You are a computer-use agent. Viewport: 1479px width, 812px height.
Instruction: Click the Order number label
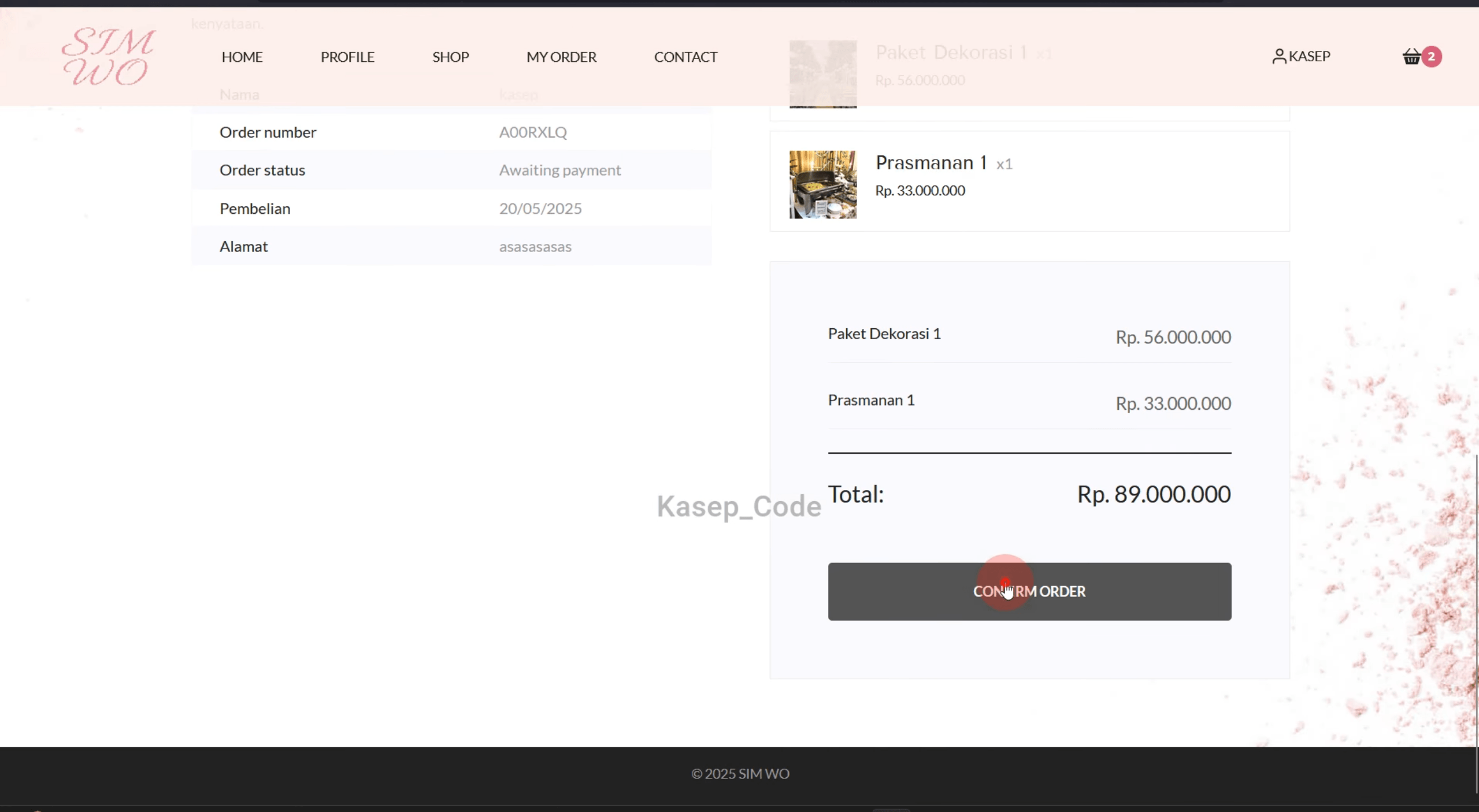point(268,132)
